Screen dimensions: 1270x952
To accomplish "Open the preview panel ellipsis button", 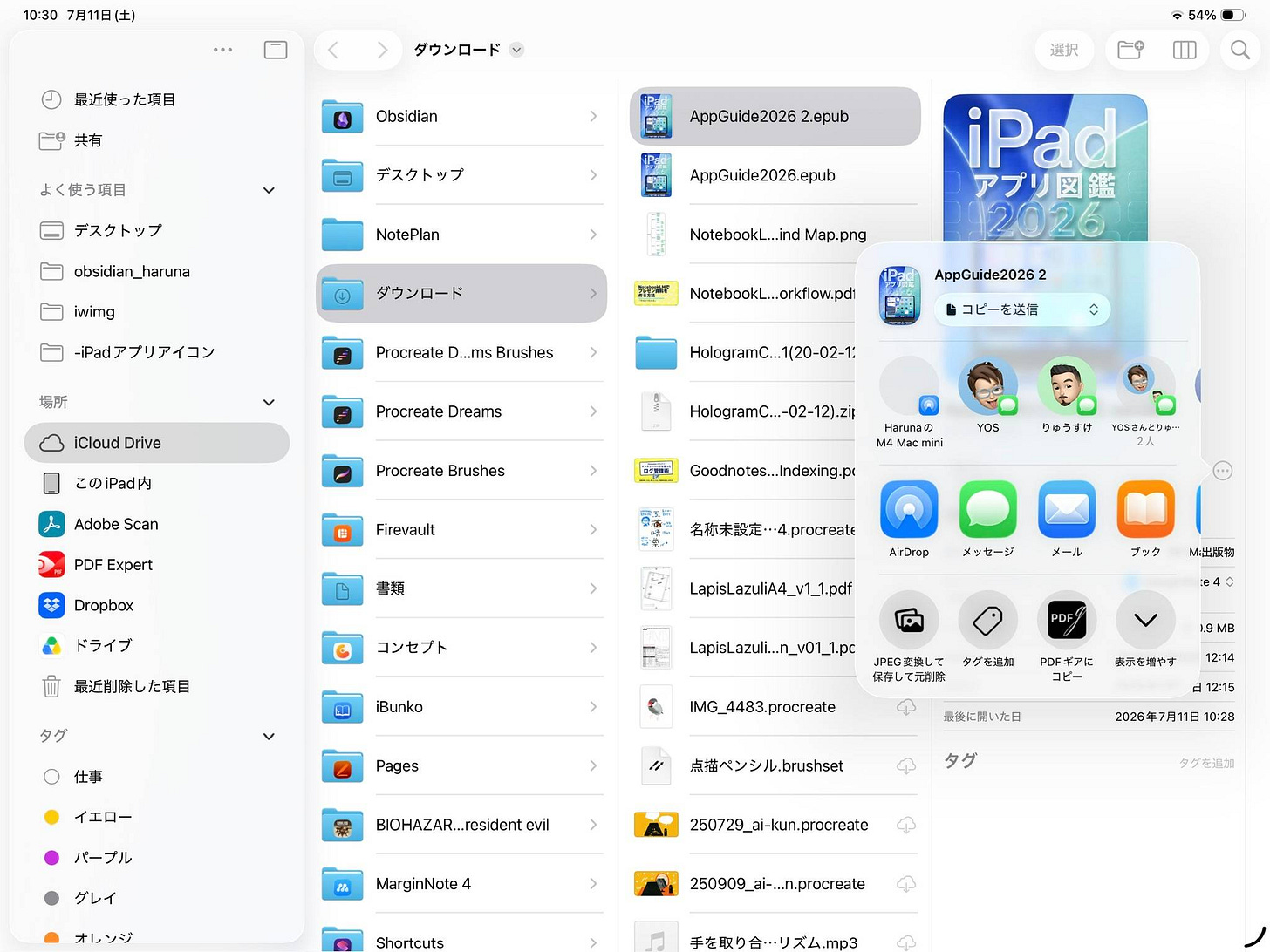I will tap(1223, 471).
